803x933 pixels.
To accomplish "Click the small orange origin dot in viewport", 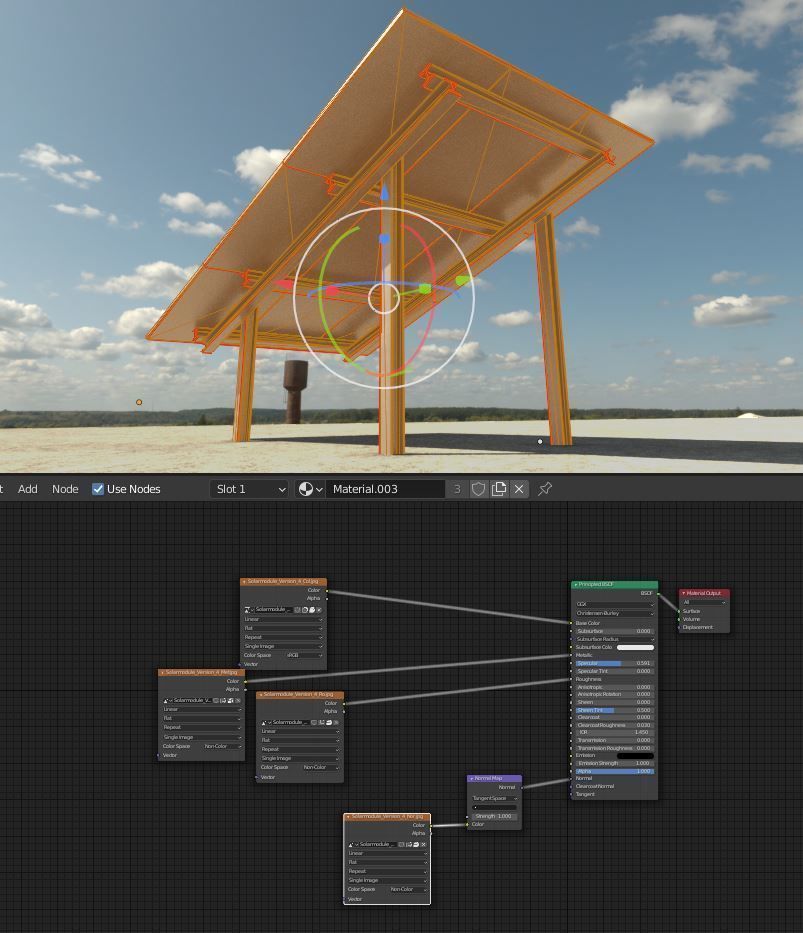I will (x=139, y=402).
